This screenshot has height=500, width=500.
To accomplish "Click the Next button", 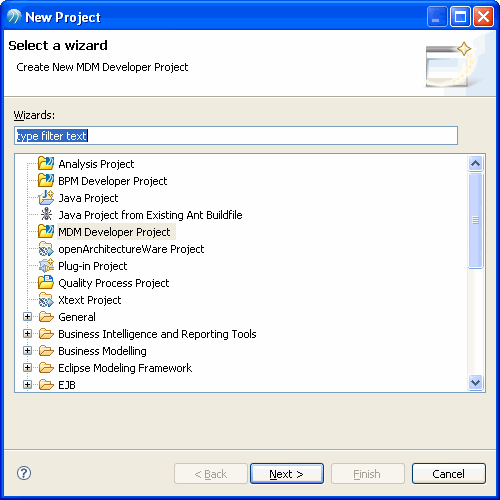I will pyautogui.click(x=287, y=473).
